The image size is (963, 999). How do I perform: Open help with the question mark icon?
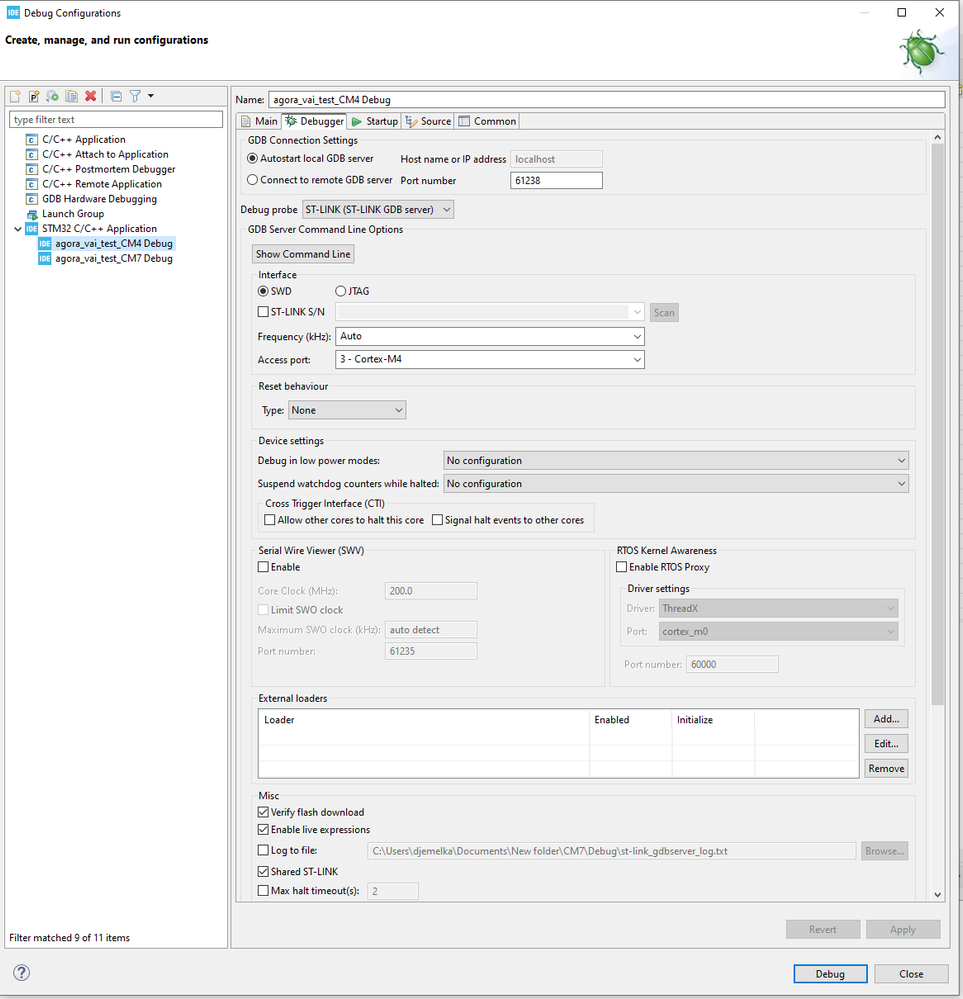pos(22,972)
